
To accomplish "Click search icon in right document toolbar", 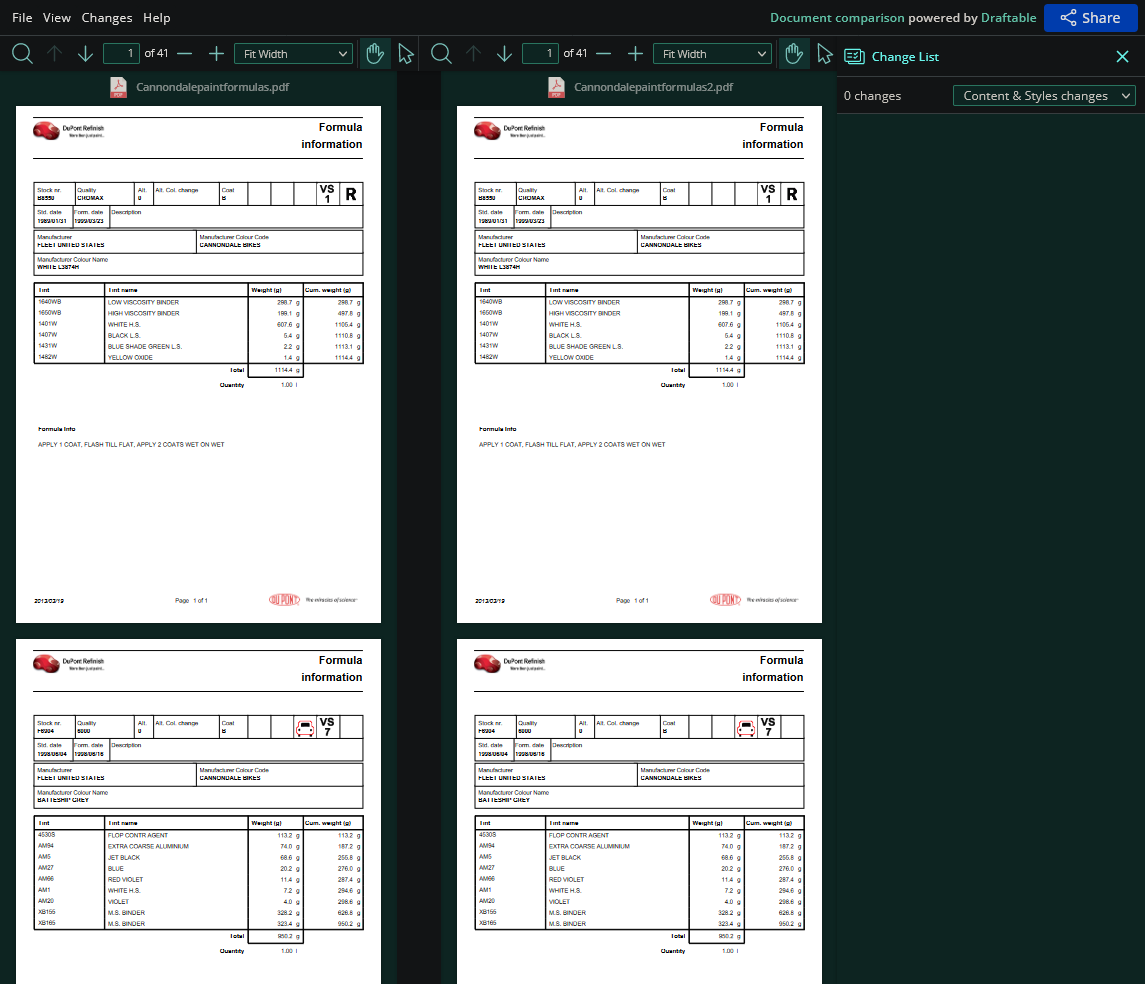I will 441,53.
